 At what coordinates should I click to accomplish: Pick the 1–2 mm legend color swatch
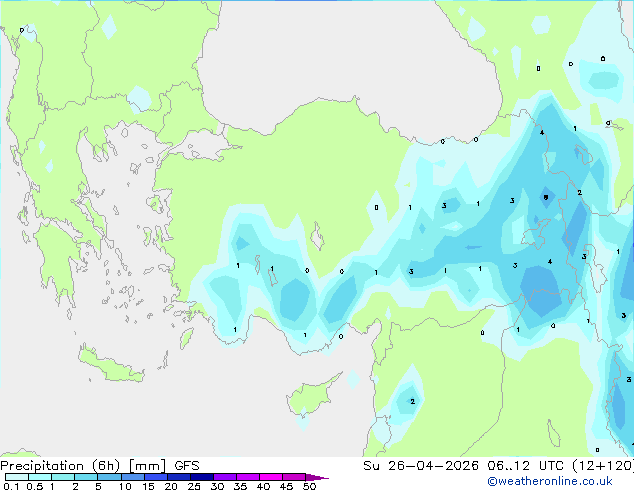[63, 477]
